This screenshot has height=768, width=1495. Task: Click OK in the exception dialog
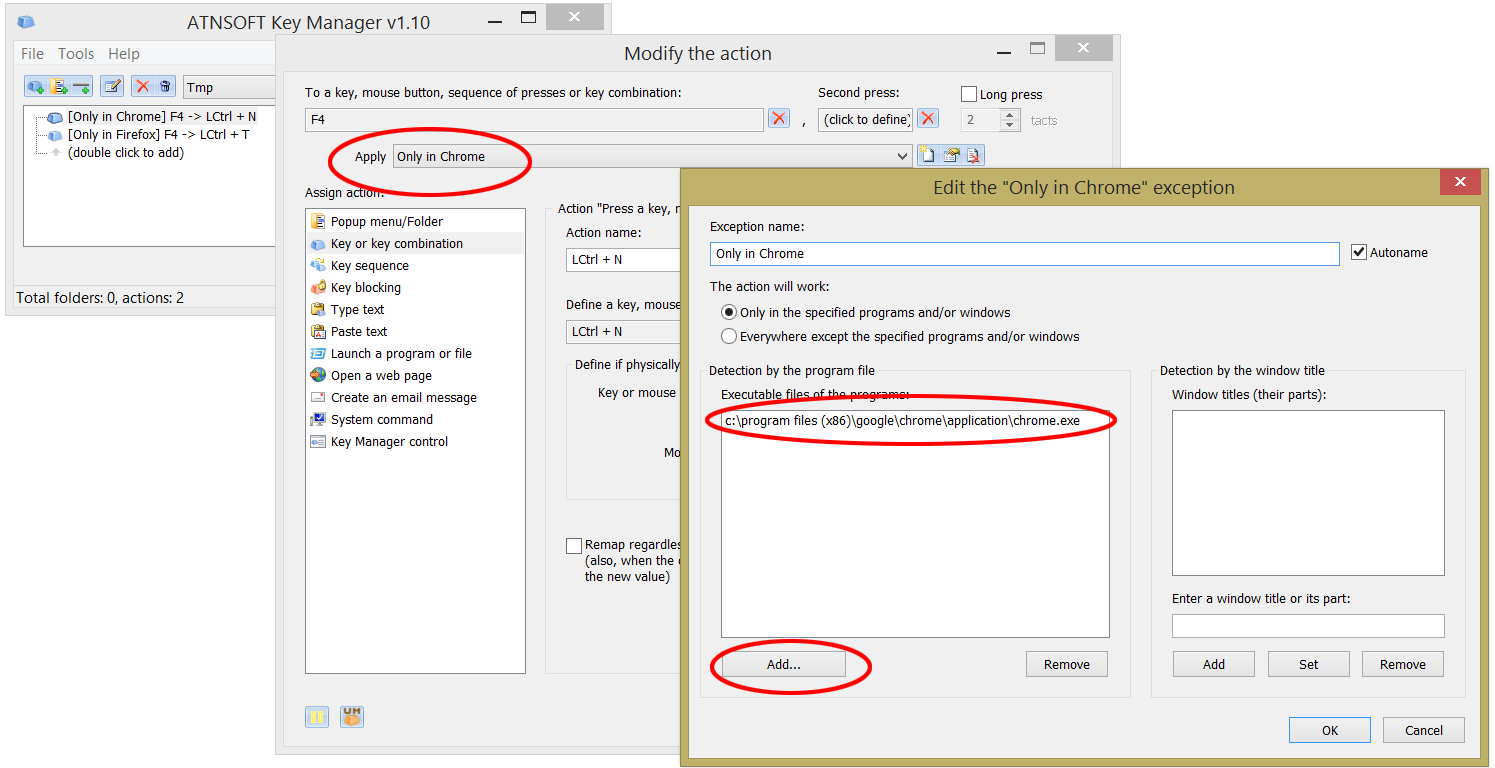[x=1329, y=730]
